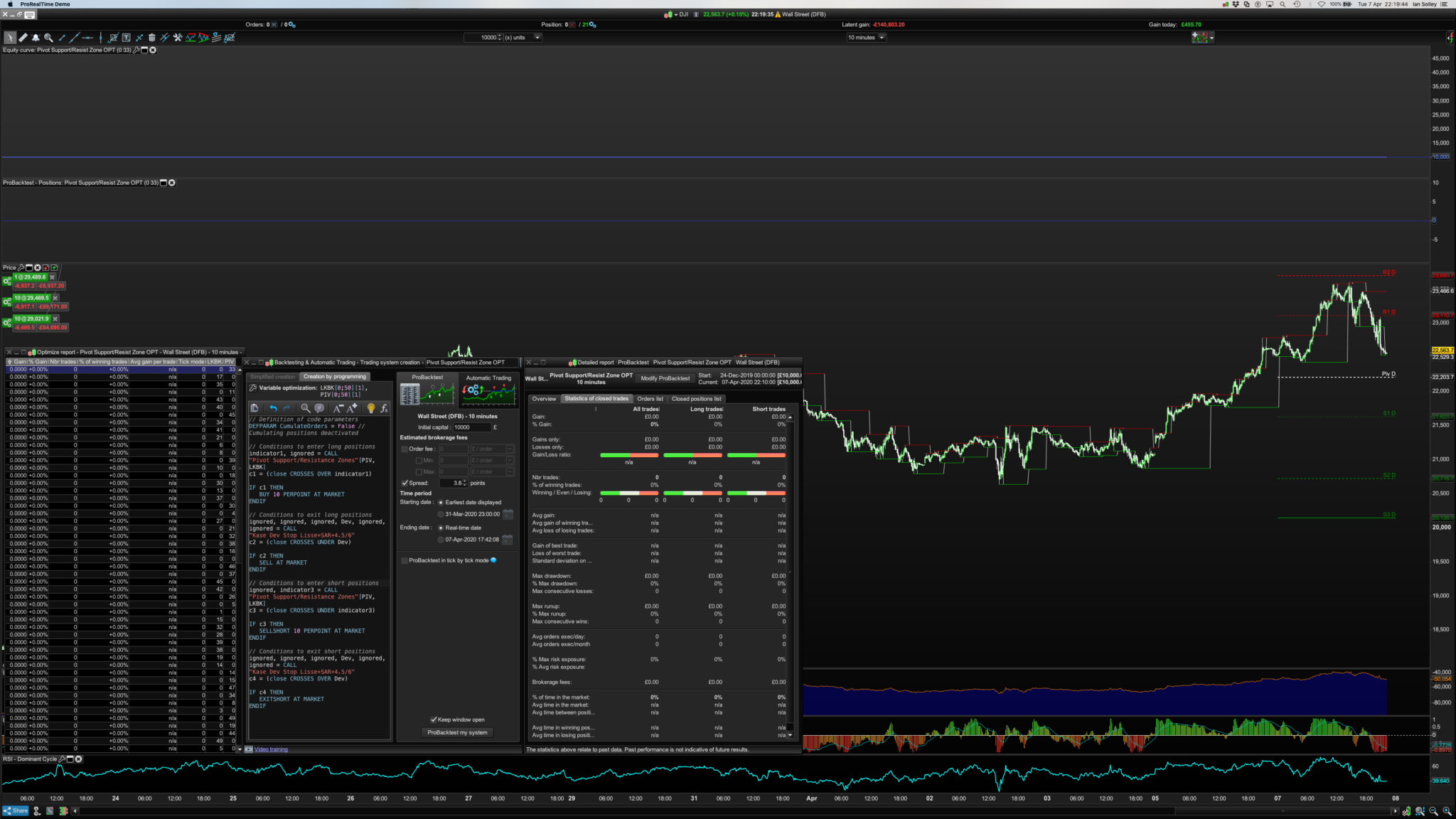Open Variable optimization wrench settings
This screenshot has width=1456, height=819.
pos(253,388)
